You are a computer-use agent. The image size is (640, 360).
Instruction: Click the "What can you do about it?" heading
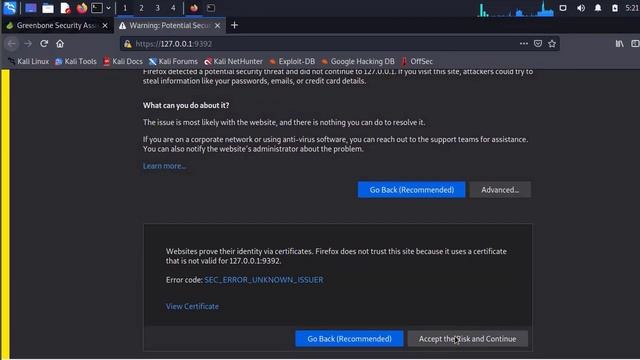[x=186, y=105]
